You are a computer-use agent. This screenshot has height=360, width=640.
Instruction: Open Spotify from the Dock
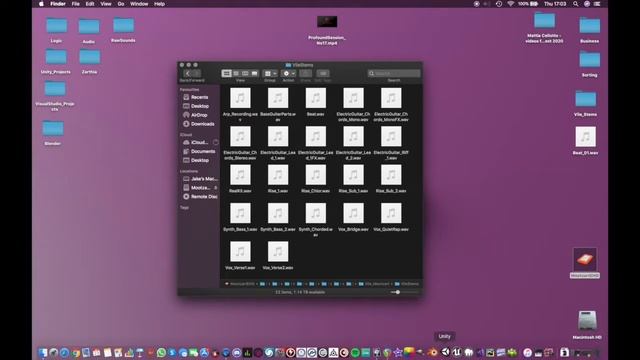[x=355, y=352]
